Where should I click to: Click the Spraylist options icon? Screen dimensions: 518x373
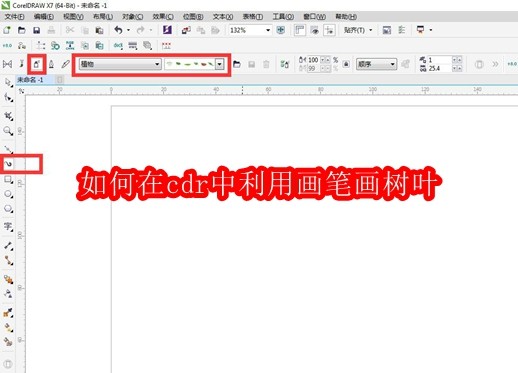point(285,64)
